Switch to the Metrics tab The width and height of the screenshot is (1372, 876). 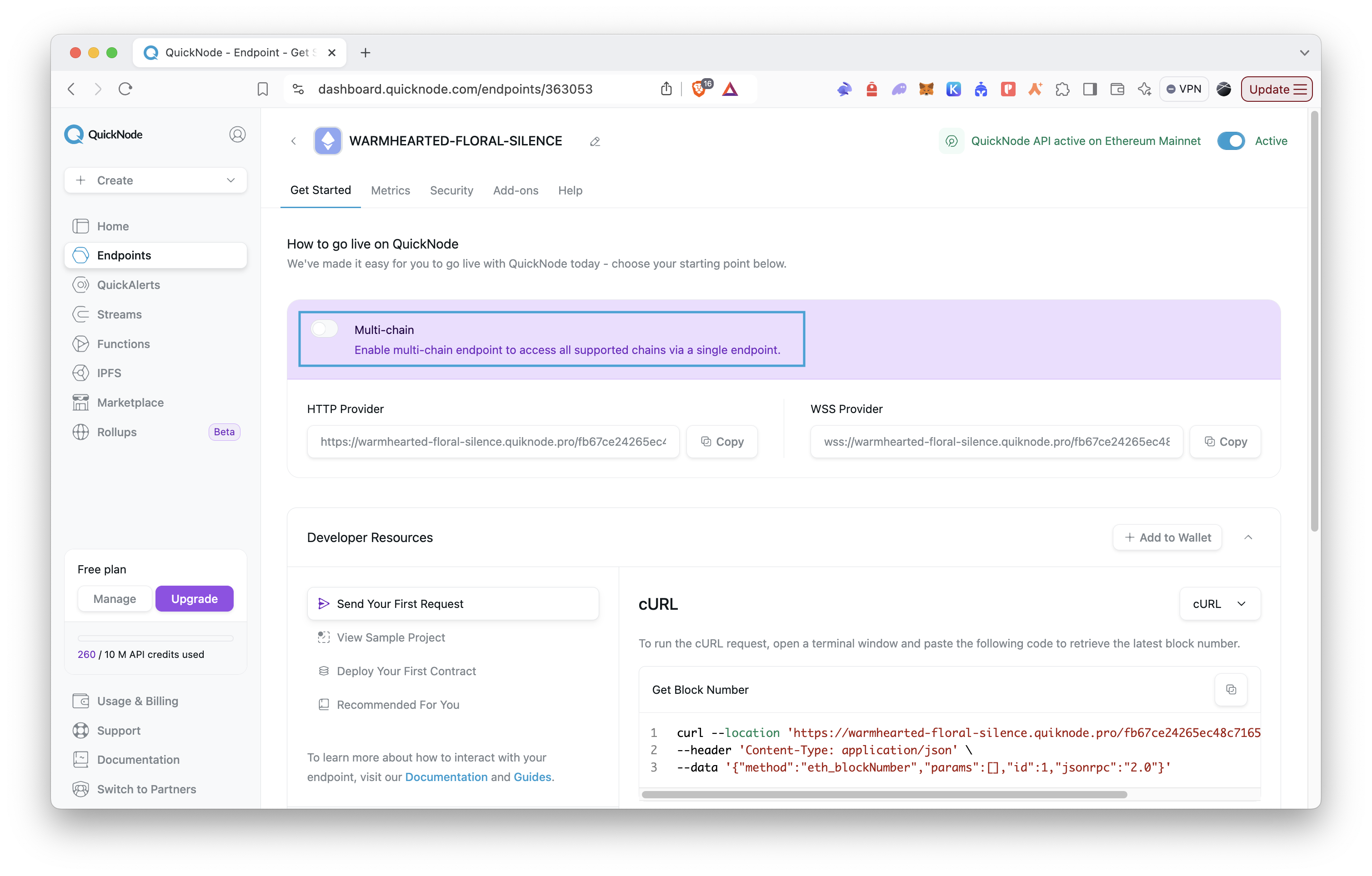tap(391, 190)
